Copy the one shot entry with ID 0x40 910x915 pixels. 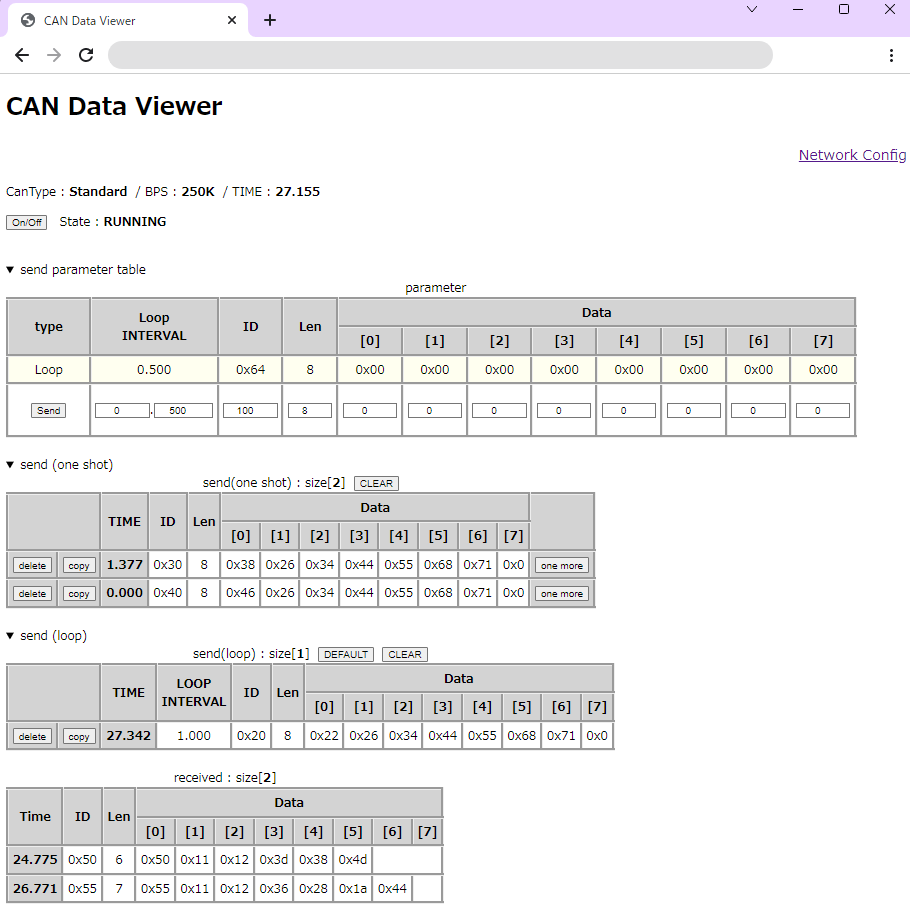(79, 593)
